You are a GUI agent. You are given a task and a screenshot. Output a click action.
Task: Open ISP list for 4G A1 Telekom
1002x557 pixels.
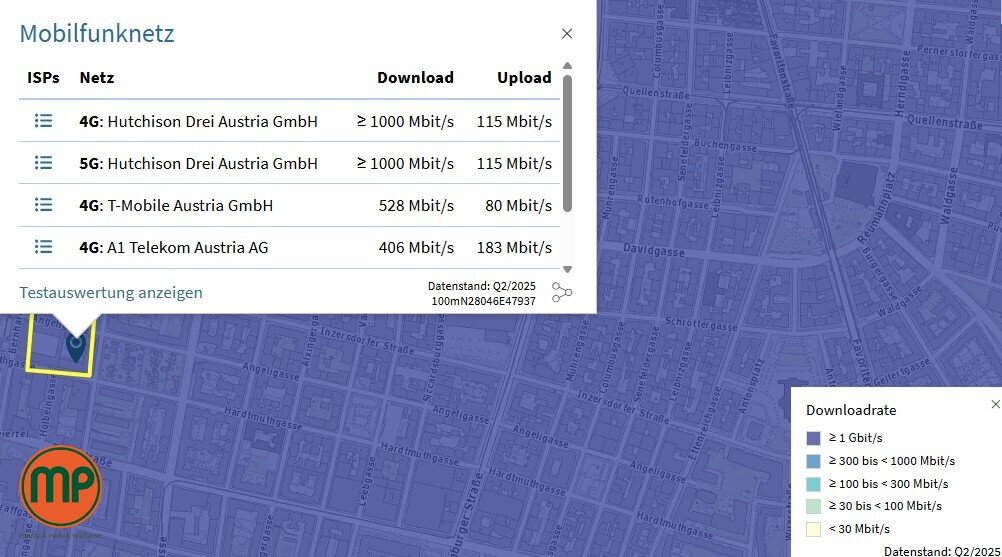43,247
